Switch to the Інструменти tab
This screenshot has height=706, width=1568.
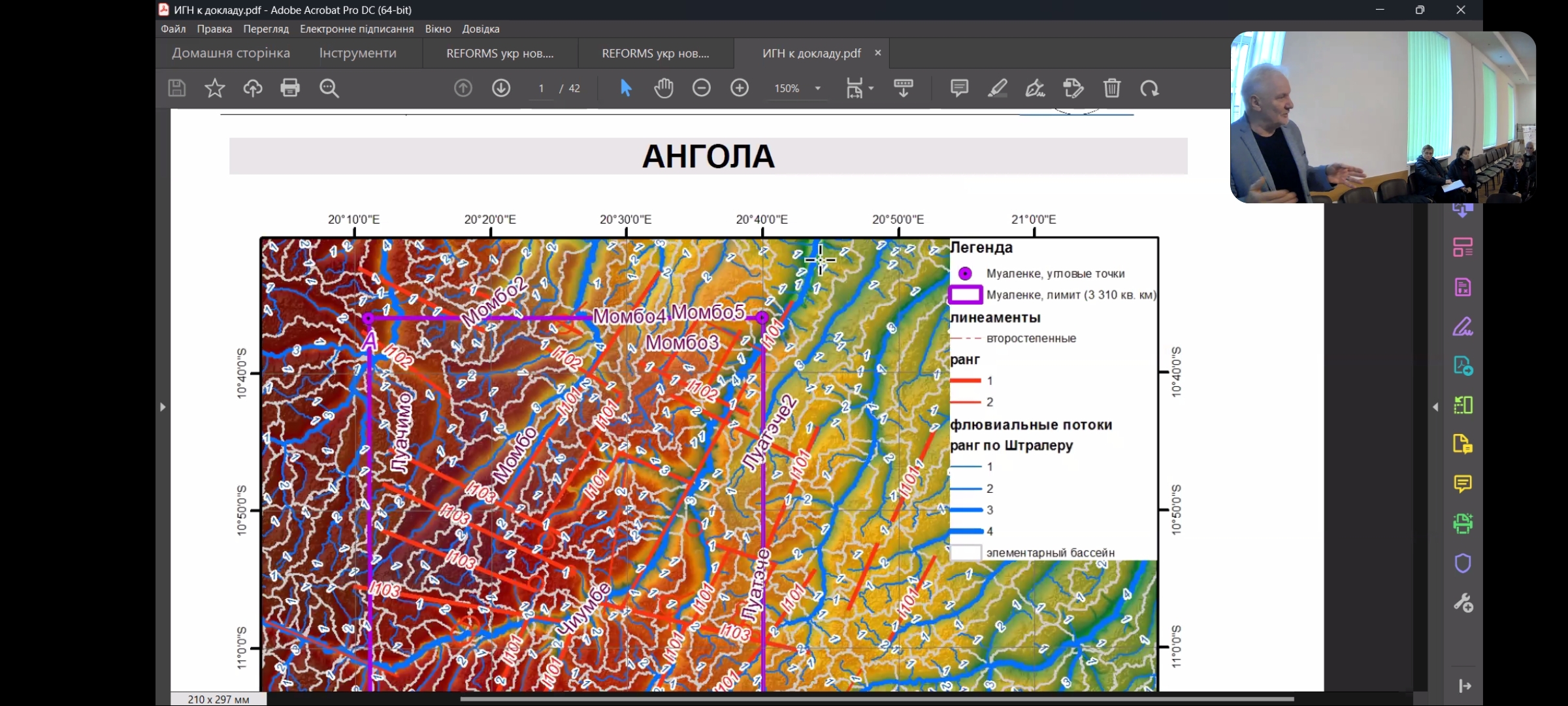pos(357,53)
